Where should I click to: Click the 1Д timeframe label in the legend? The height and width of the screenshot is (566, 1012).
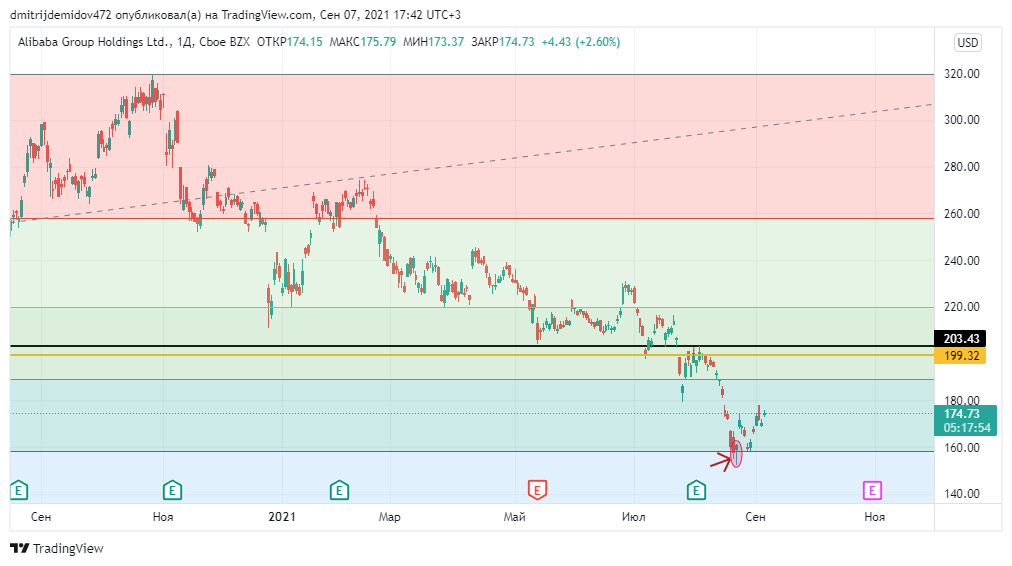(185, 42)
